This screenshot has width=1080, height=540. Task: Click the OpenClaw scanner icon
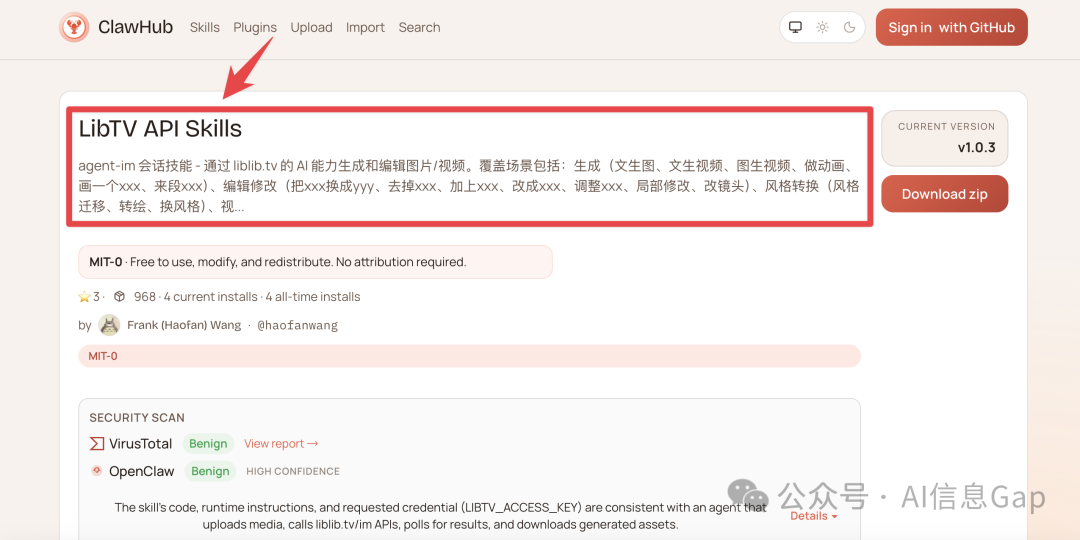[x=97, y=471]
